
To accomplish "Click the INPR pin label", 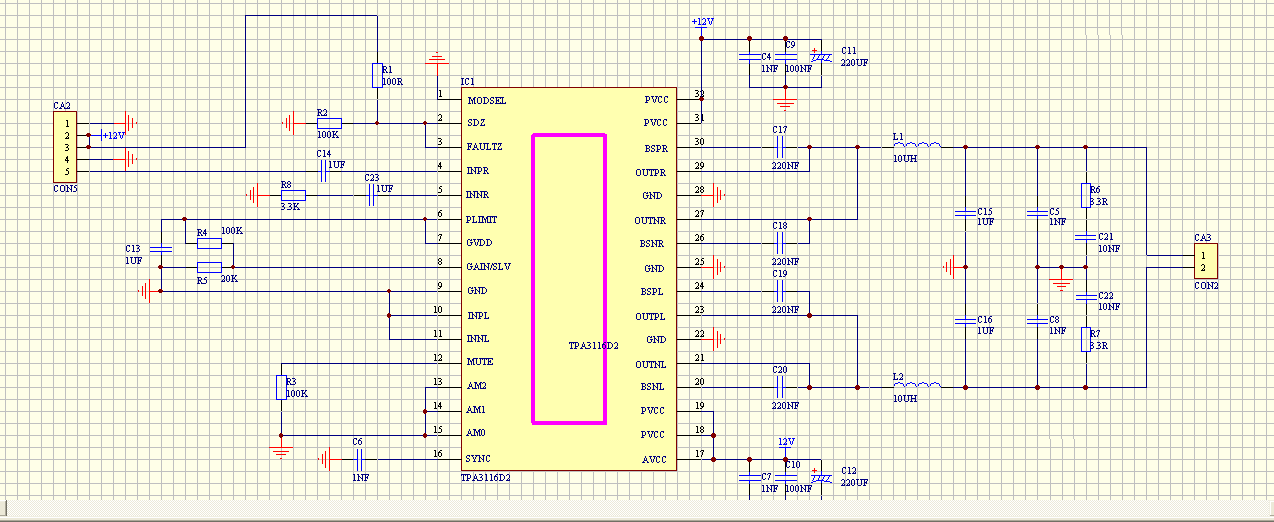I will [x=478, y=171].
